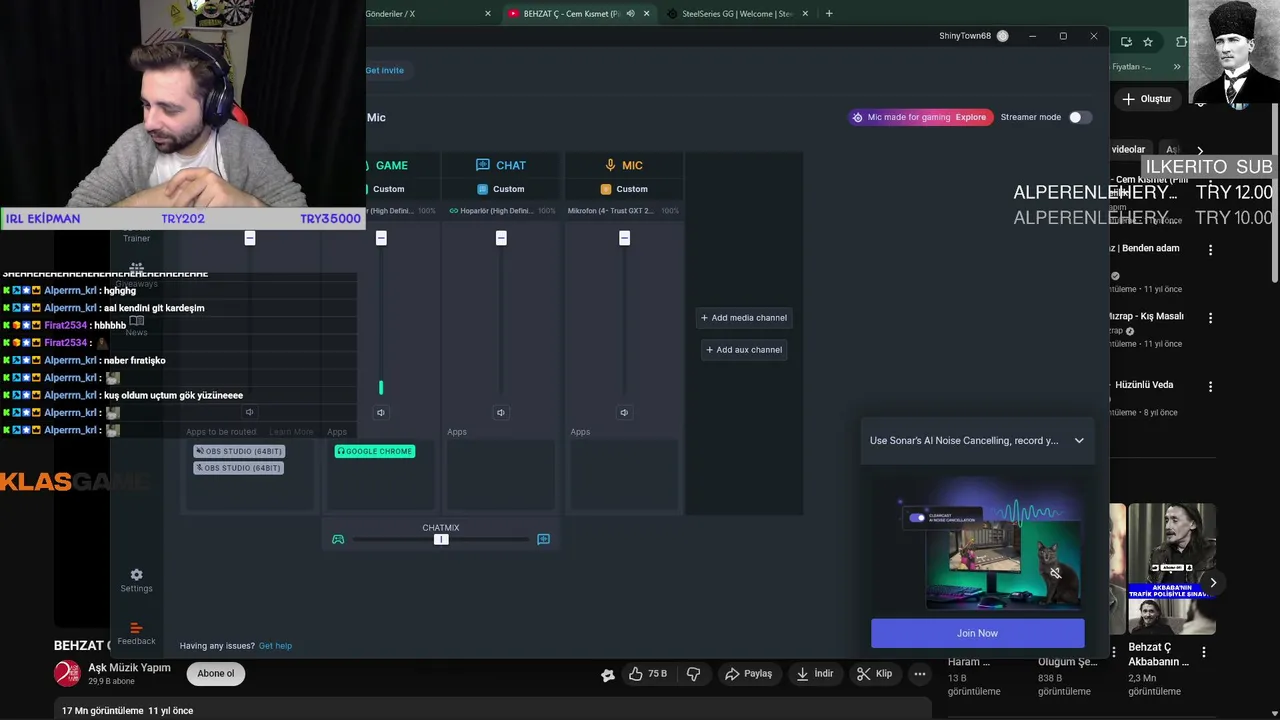Screen dimensions: 1280x720
Task: Open Chrome extensions puzzle icon
Action: point(1182,42)
